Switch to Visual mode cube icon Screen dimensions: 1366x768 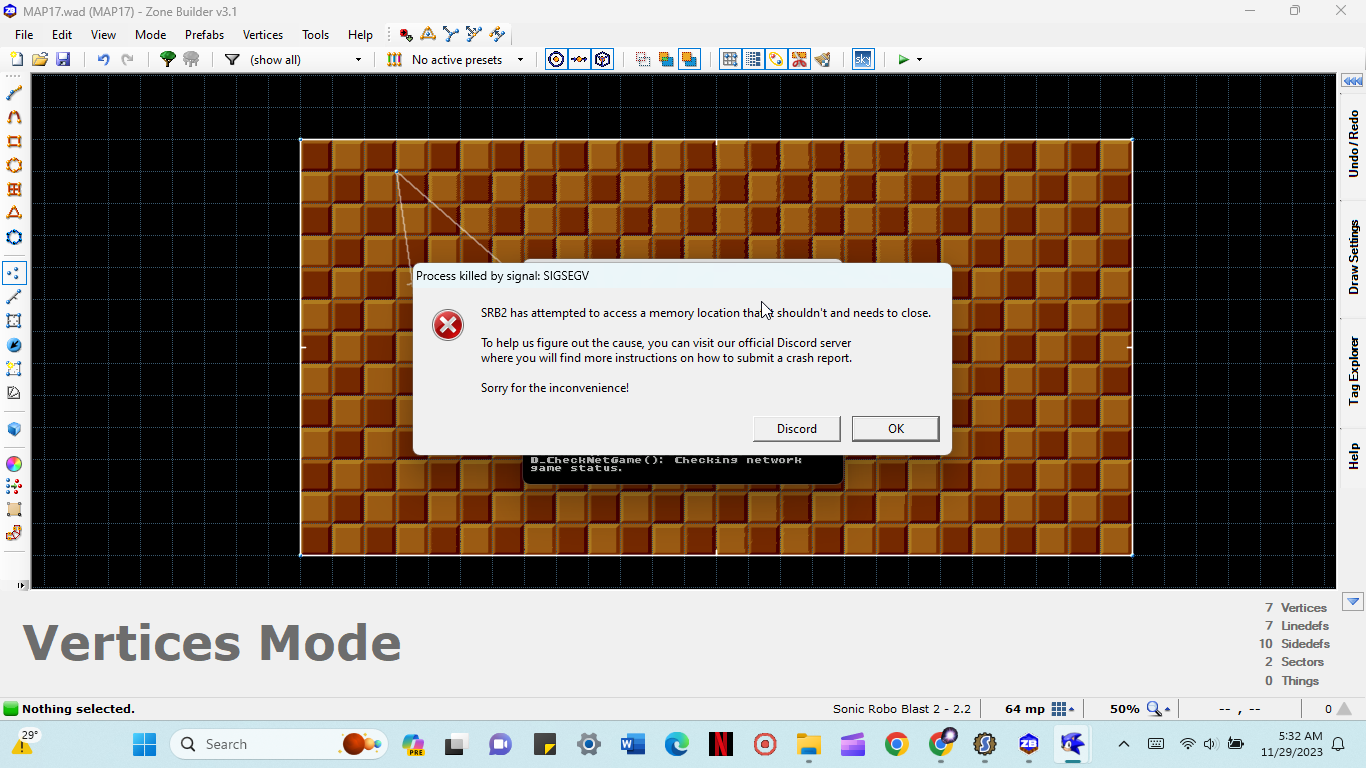click(14, 429)
